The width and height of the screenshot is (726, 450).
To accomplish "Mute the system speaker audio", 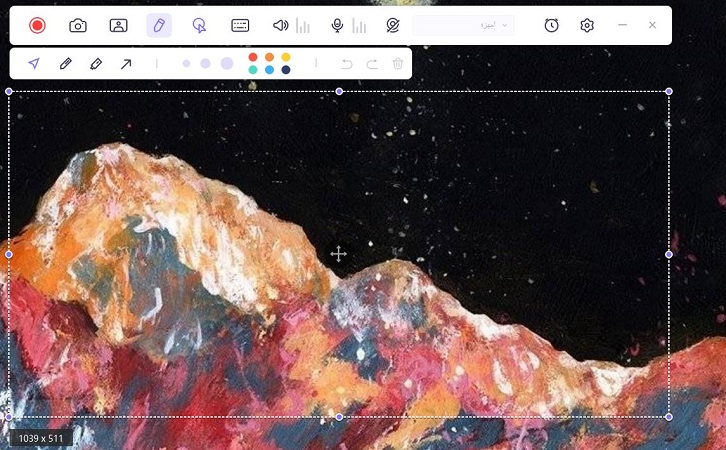I will click(x=280, y=25).
